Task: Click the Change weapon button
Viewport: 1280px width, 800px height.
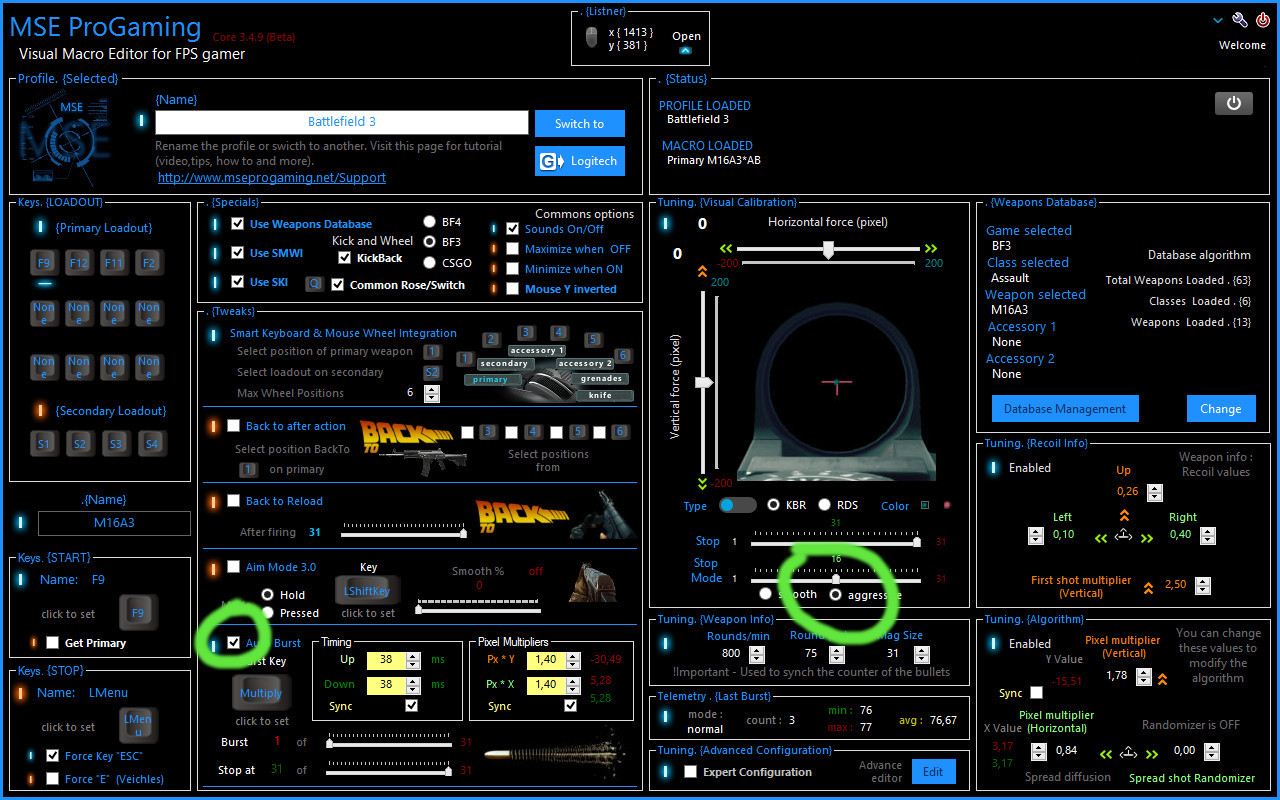Action: coord(1221,408)
